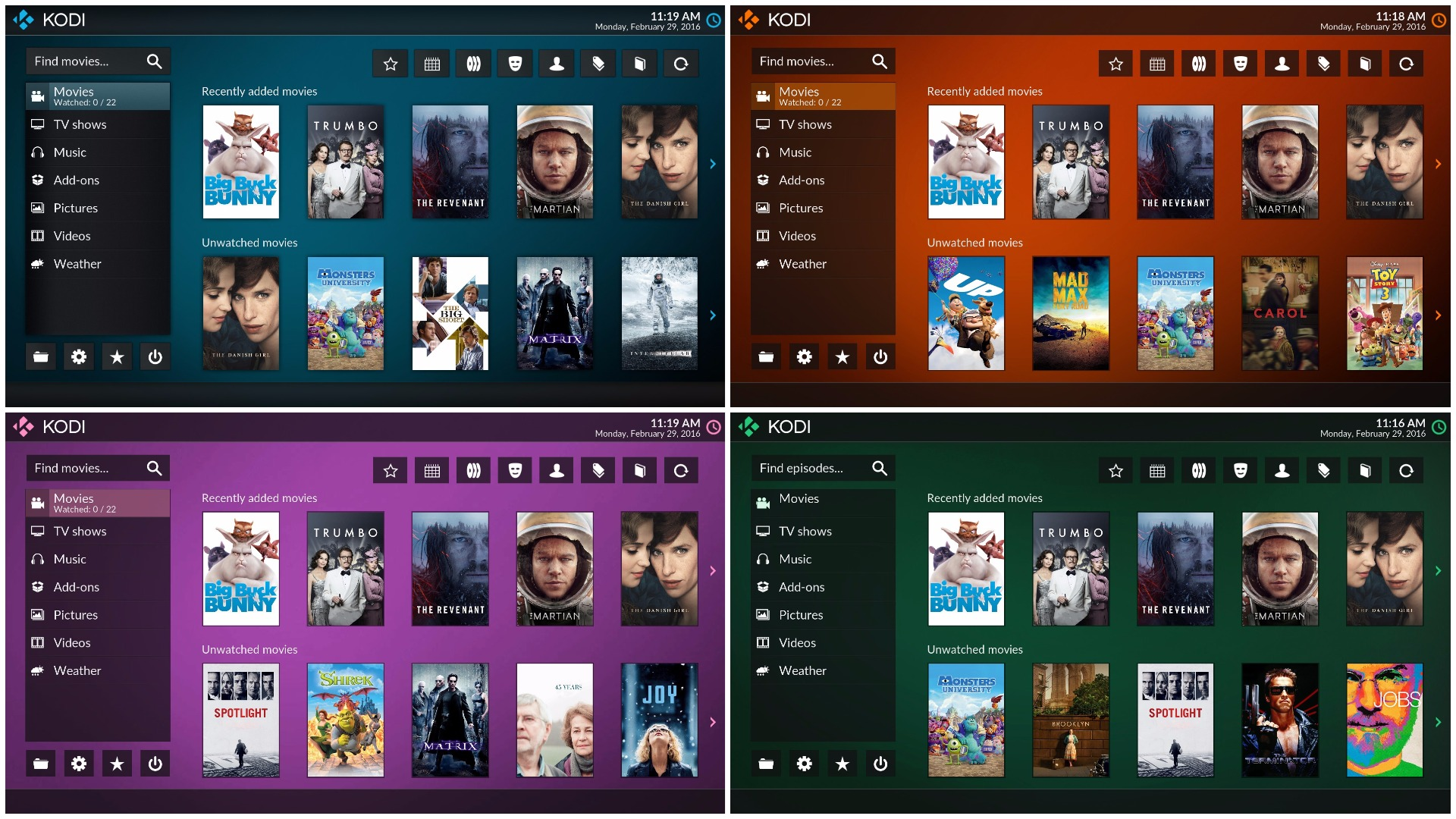Click the refresh icon in the purple Kodi toolbar
This screenshot has width=1456, height=819.
681,471
